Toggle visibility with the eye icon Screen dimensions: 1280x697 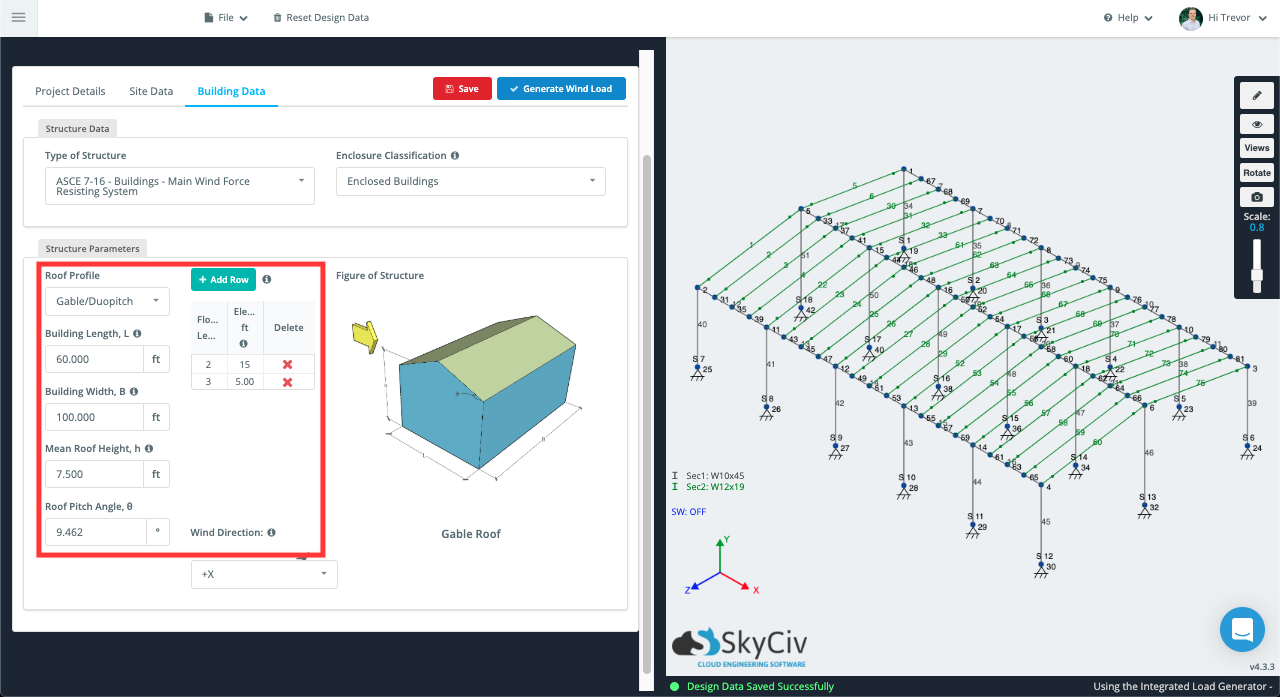[1256, 124]
